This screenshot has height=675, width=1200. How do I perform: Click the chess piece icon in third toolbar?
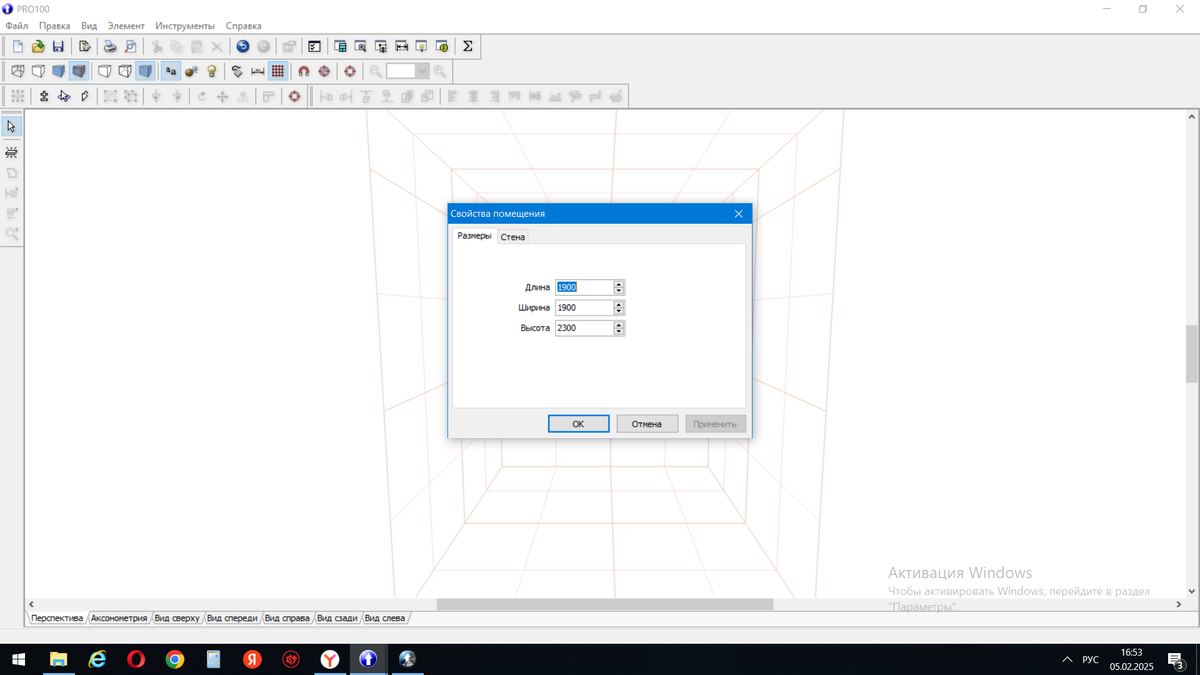[44, 96]
